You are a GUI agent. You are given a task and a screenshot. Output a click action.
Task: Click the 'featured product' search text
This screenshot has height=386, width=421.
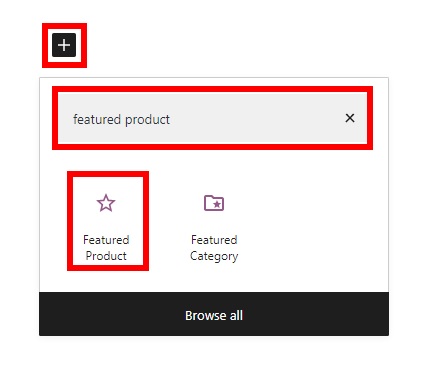pos(121,119)
